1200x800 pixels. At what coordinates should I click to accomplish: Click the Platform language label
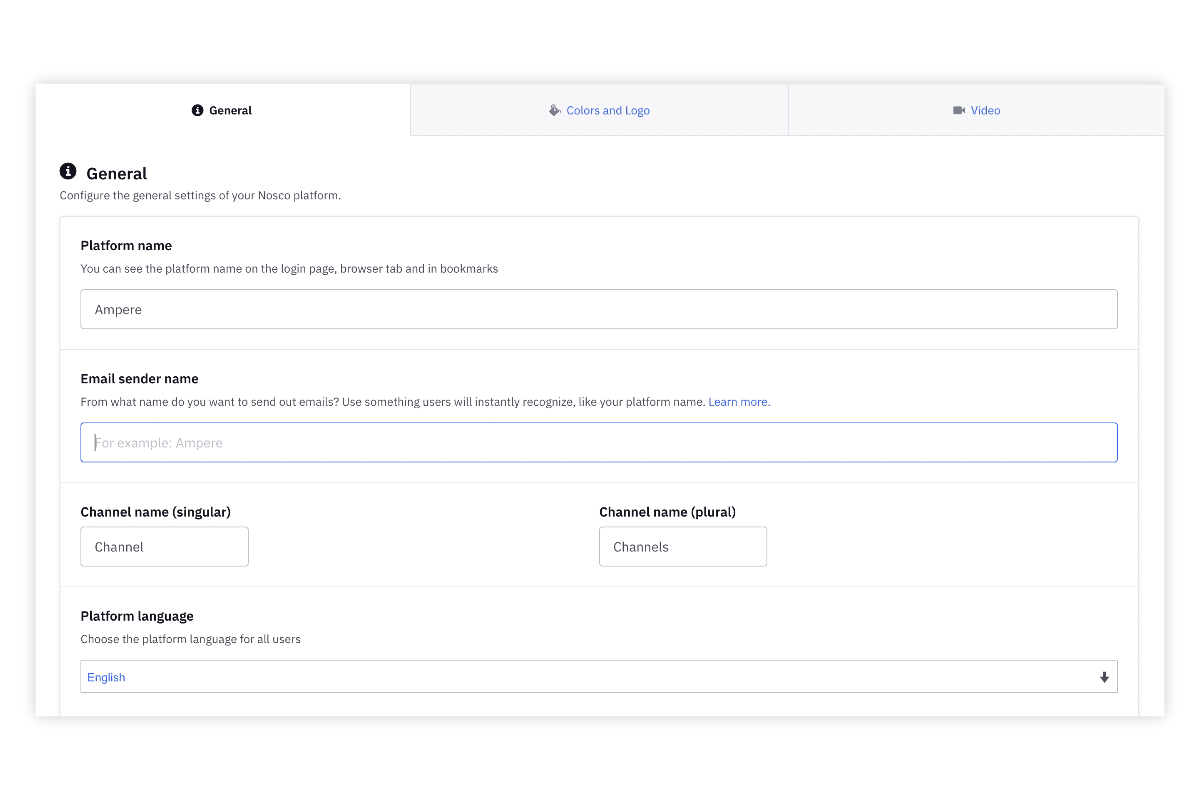[137, 616]
